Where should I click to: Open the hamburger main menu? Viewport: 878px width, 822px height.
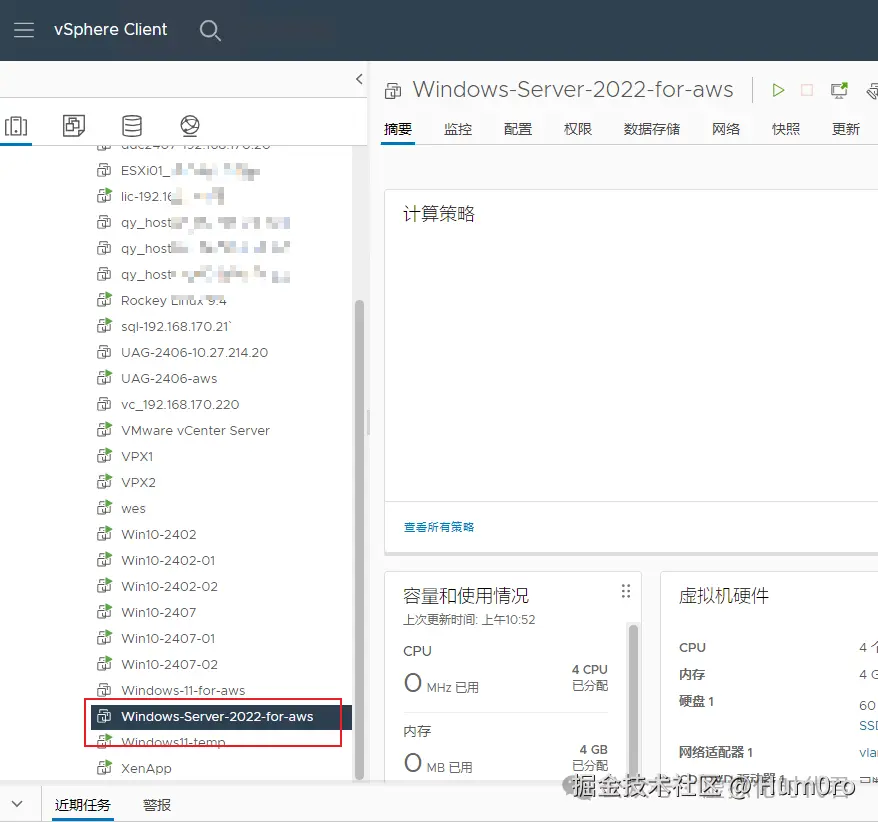coord(24,30)
